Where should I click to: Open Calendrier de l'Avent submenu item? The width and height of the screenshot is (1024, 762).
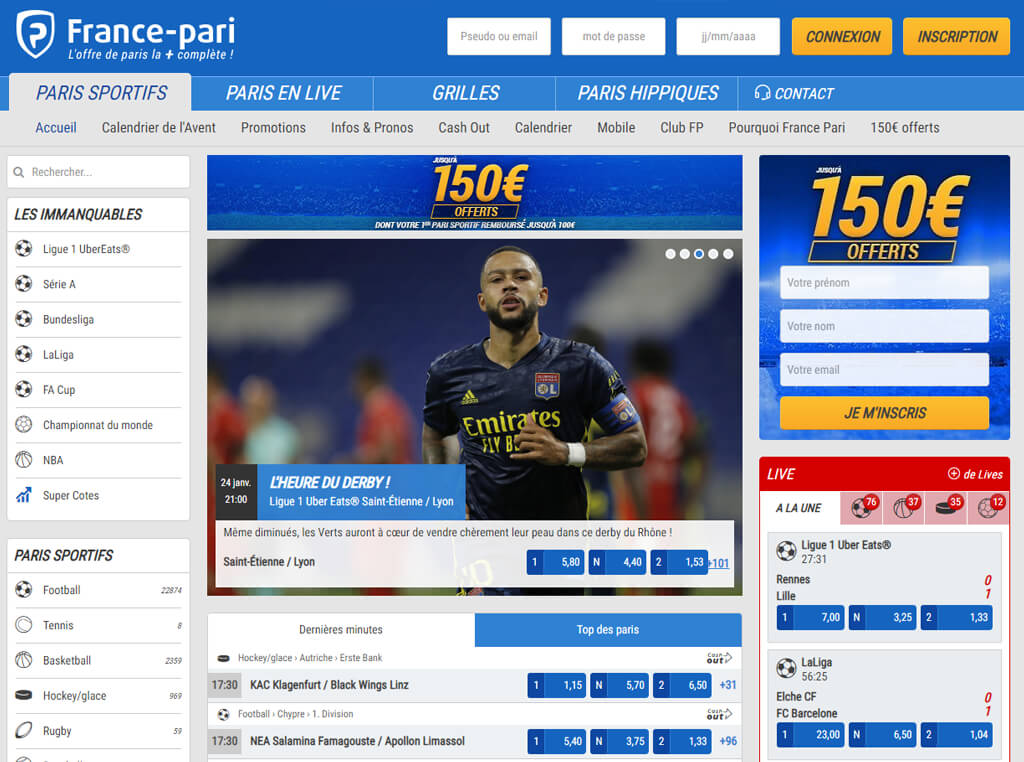158,127
